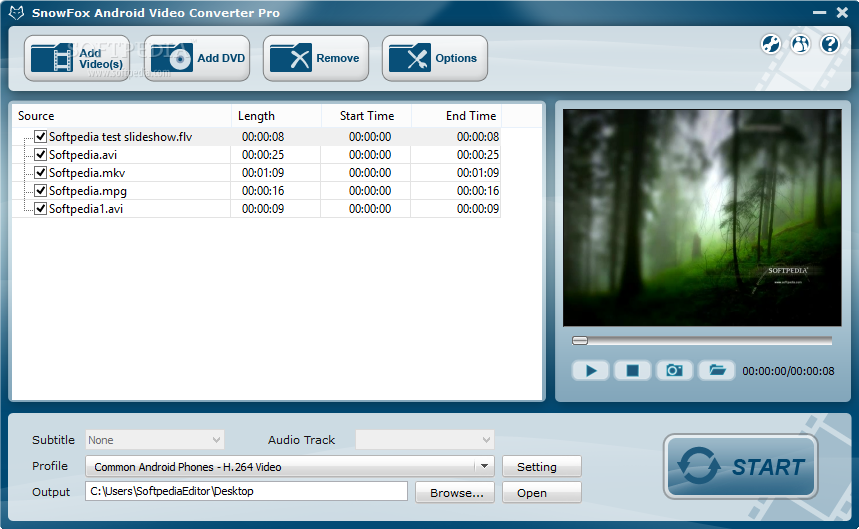This screenshot has height=529, width=859.
Task: Click the 00:01:09 length of Softpedia.mkv
Action: (x=263, y=172)
